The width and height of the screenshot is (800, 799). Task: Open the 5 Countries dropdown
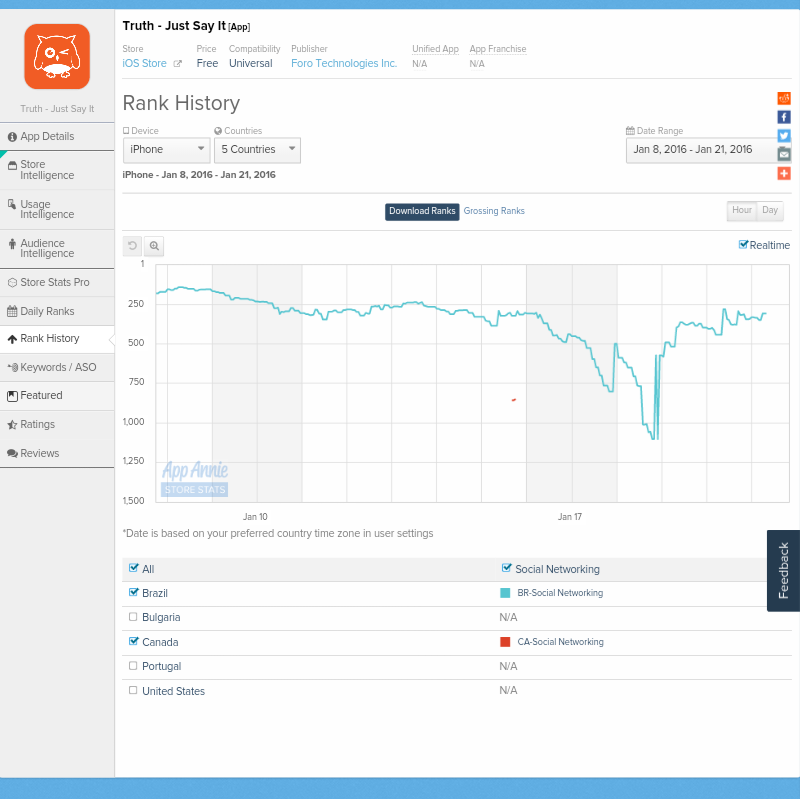click(258, 150)
